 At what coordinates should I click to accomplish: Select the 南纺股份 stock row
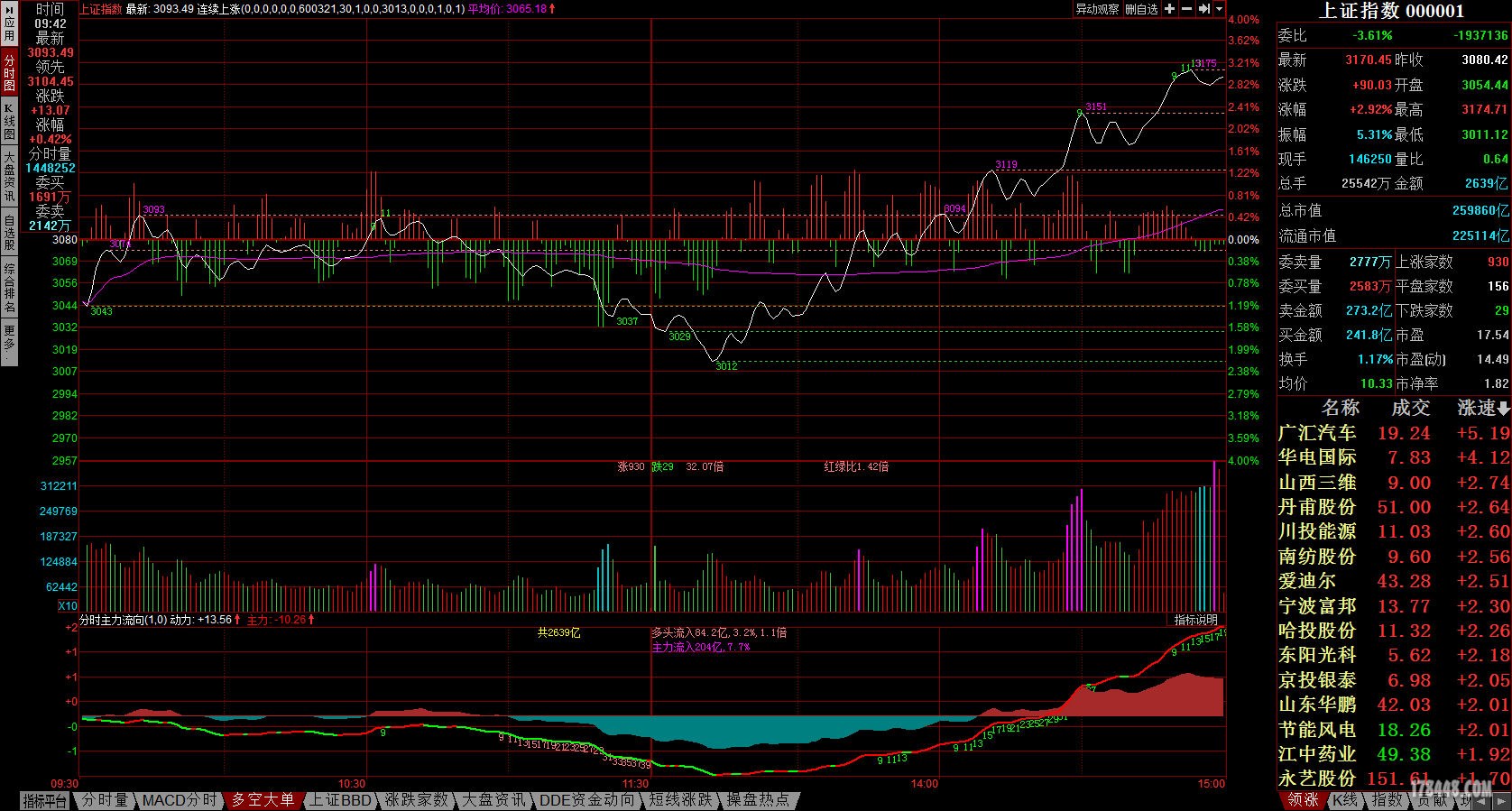(1395, 557)
